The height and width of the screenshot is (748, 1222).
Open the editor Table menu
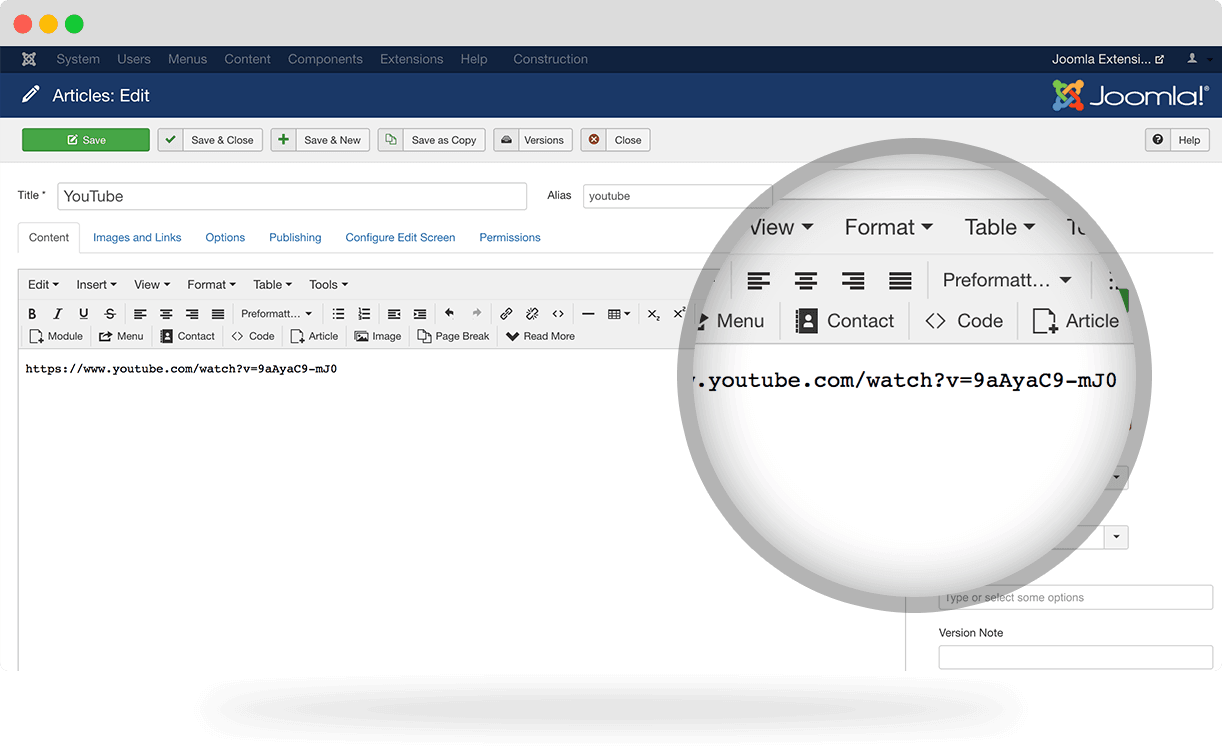[272, 285]
